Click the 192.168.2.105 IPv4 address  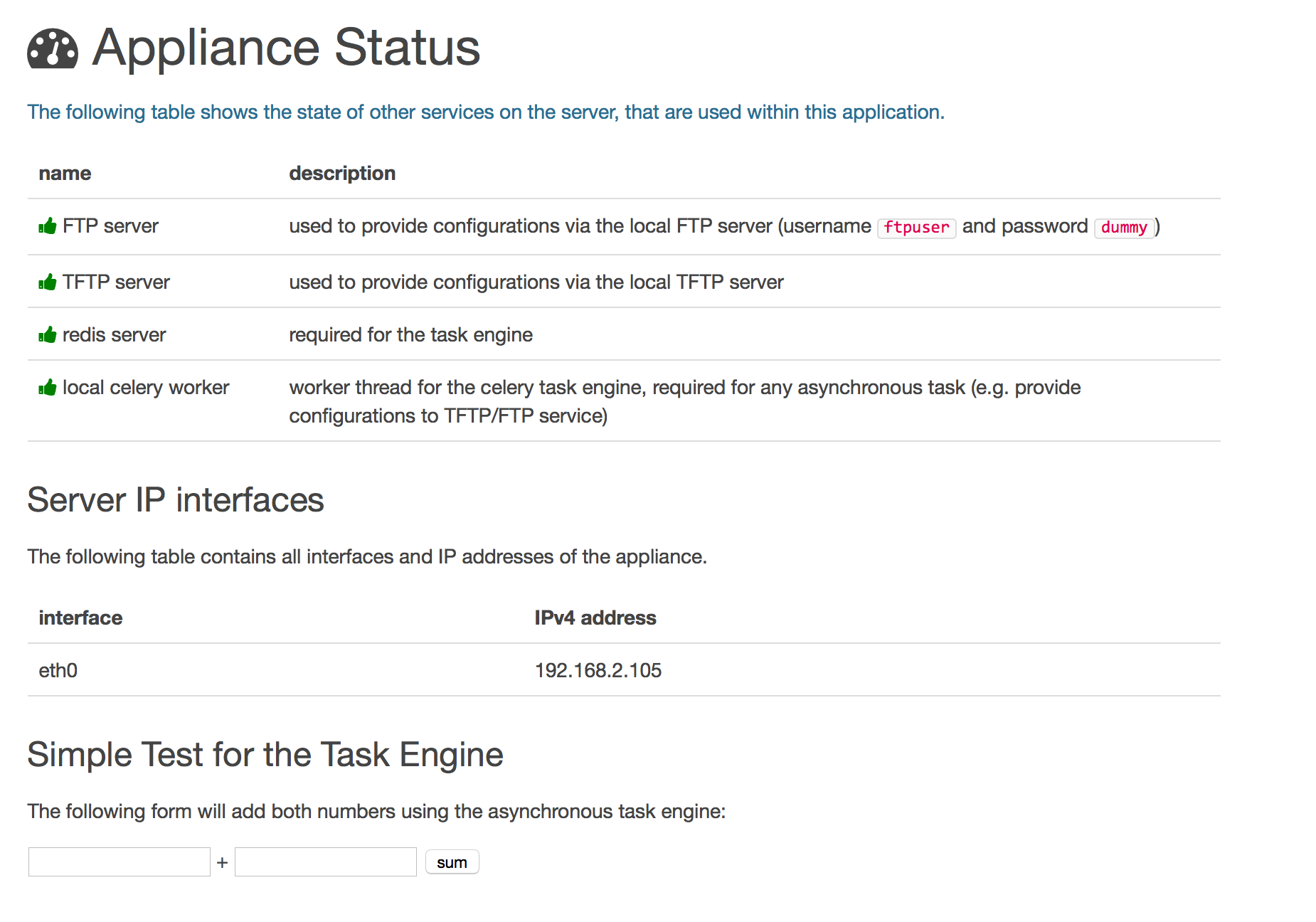(x=598, y=670)
